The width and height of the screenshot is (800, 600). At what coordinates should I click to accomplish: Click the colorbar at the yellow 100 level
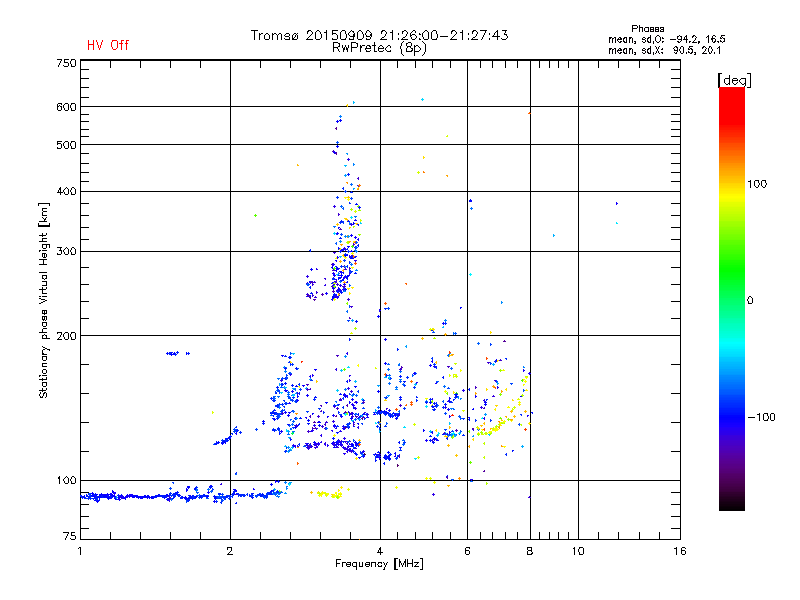(732, 194)
